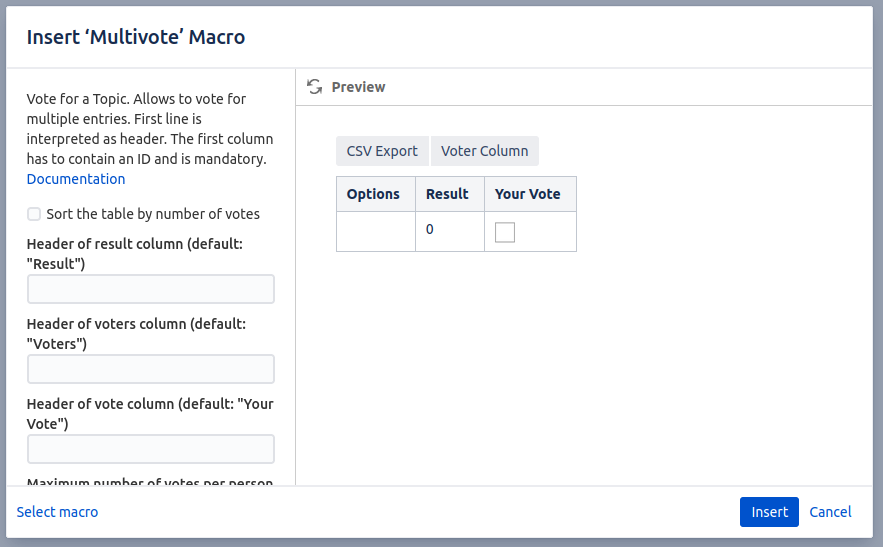The height and width of the screenshot is (547, 883).
Task: Click the empty Options cell in preview table
Action: (376, 231)
